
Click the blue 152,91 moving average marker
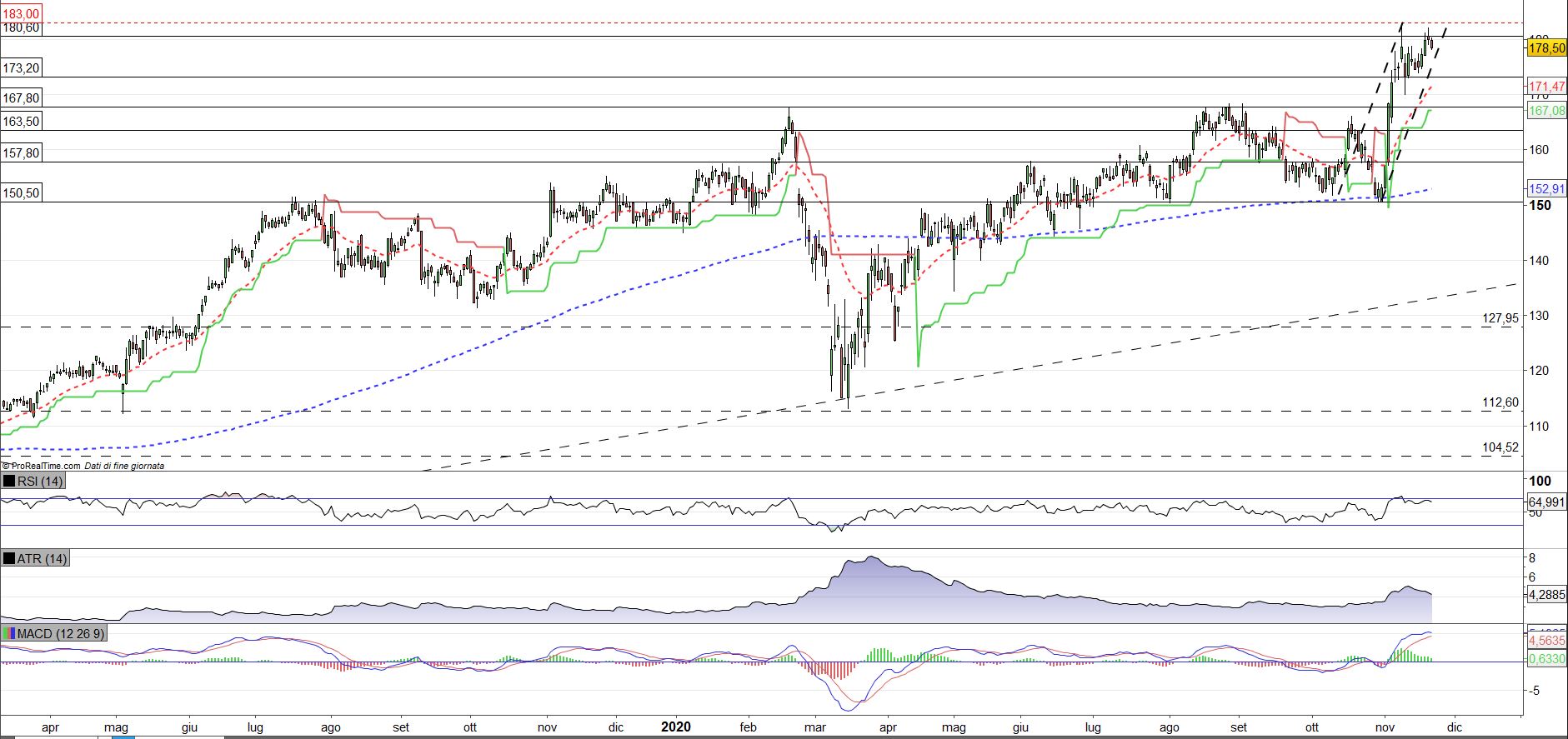[x=1546, y=188]
